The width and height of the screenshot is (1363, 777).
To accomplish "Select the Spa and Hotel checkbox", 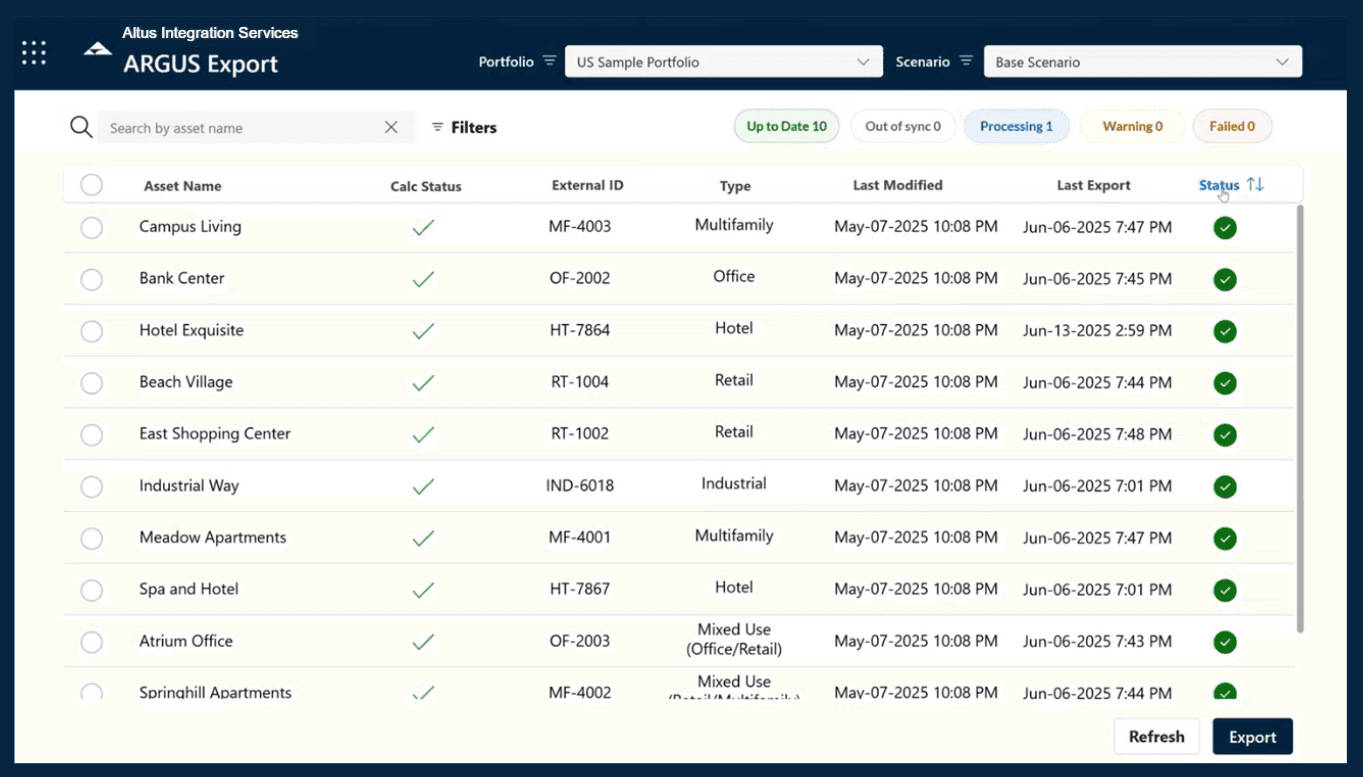I will coord(91,591).
